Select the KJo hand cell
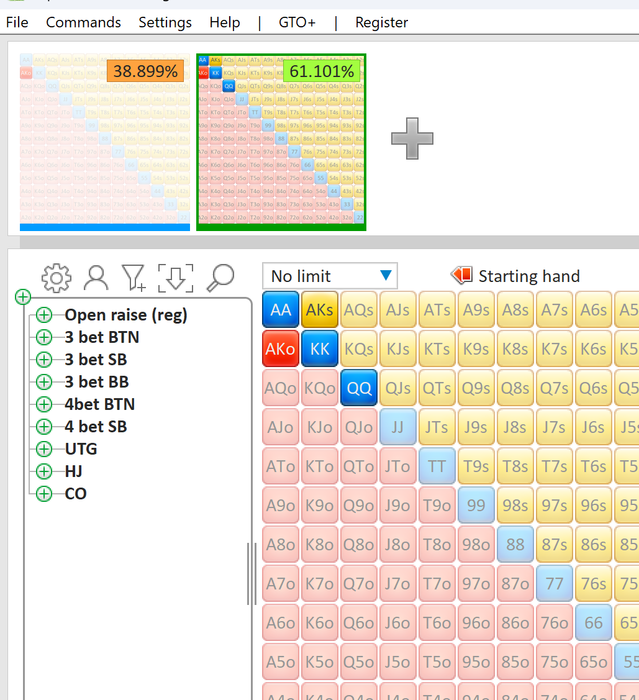Screen dimensions: 639x700 (x=320, y=427)
